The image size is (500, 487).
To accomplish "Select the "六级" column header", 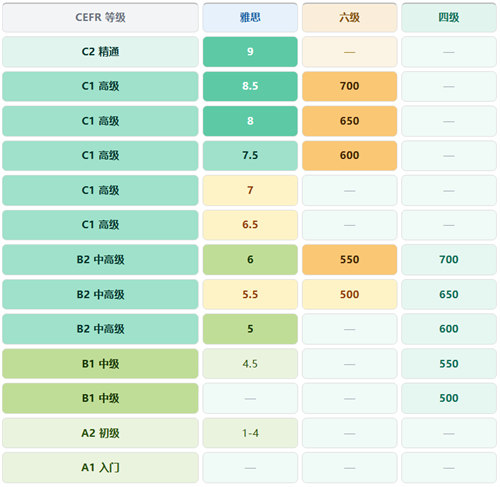I will 349,17.
